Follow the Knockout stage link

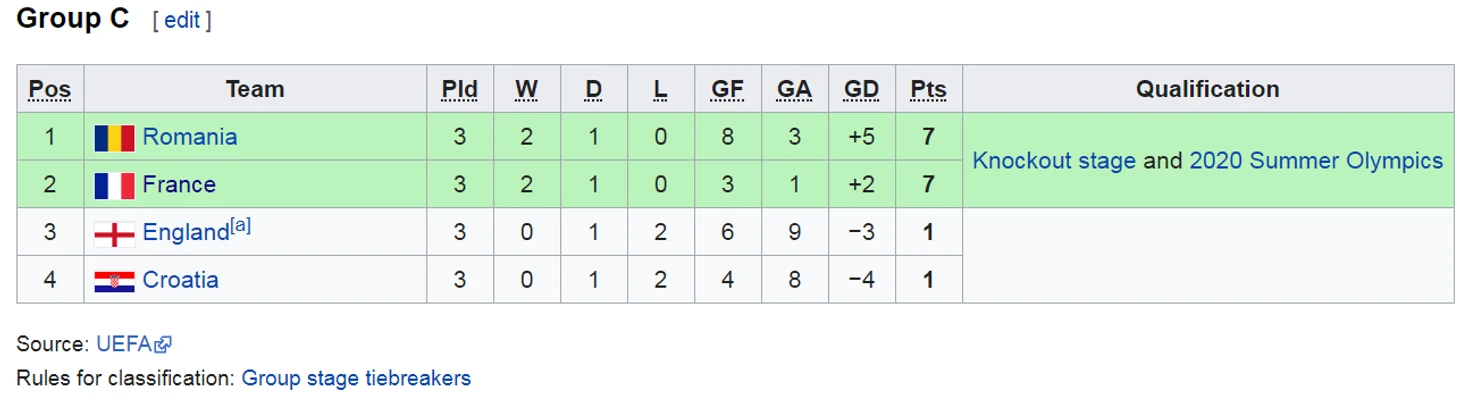1054,161
